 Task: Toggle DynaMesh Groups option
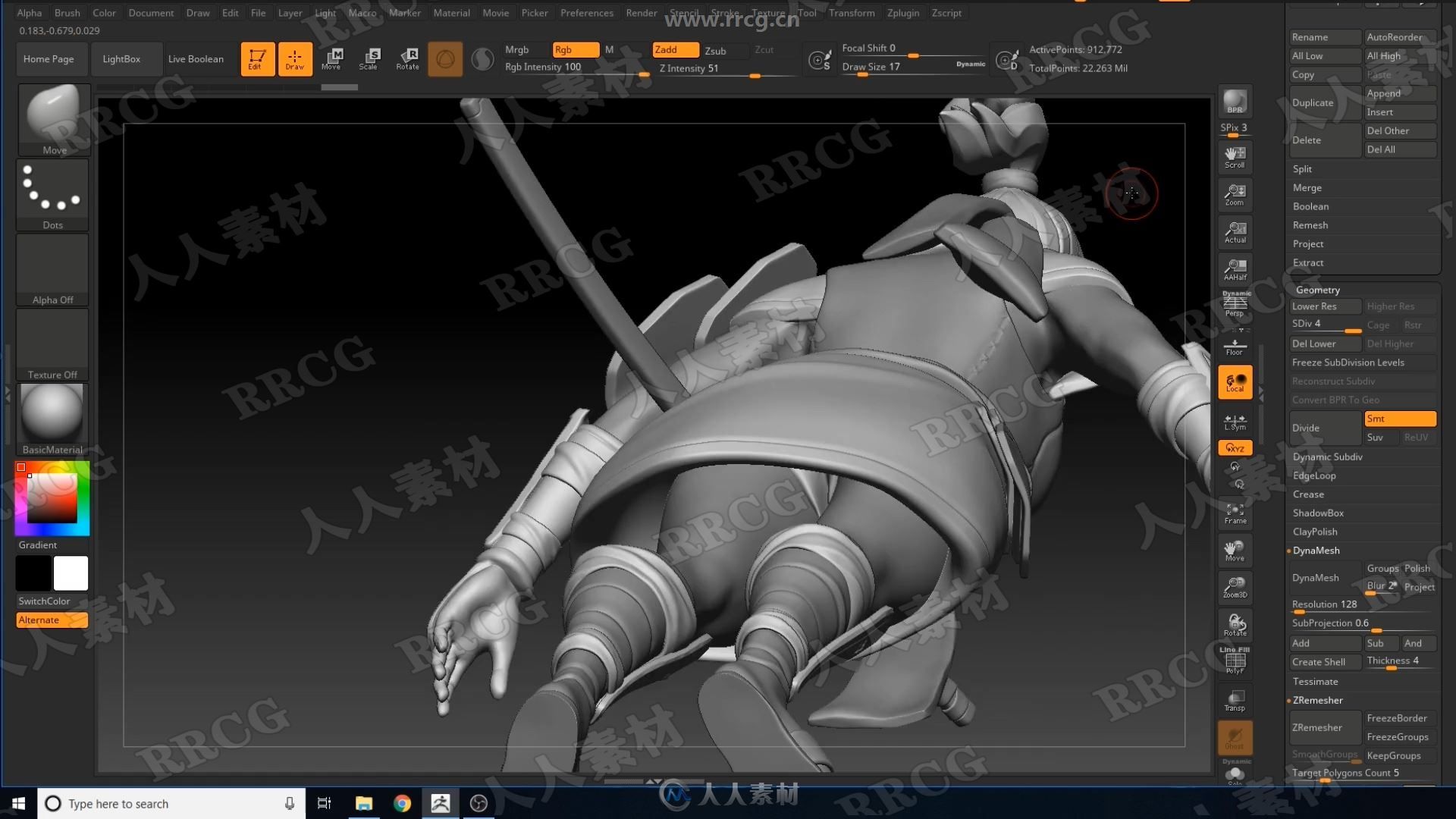pyautogui.click(x=1382, y=568)
